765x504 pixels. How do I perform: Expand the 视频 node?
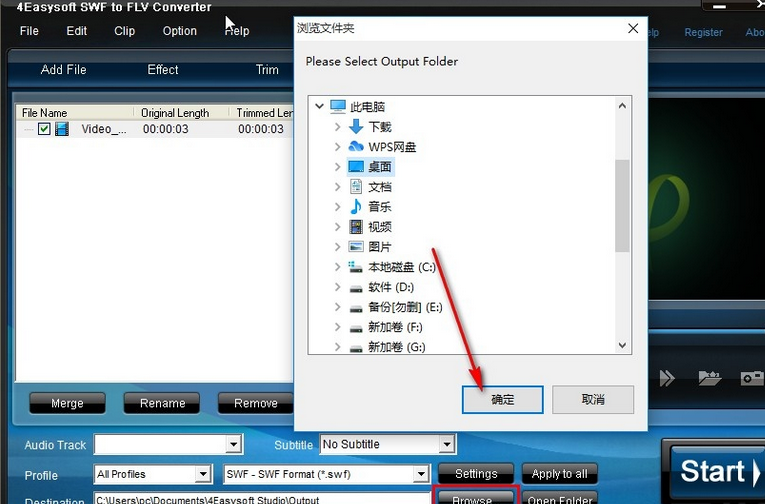pyautogui.click(x=338, y=226)
